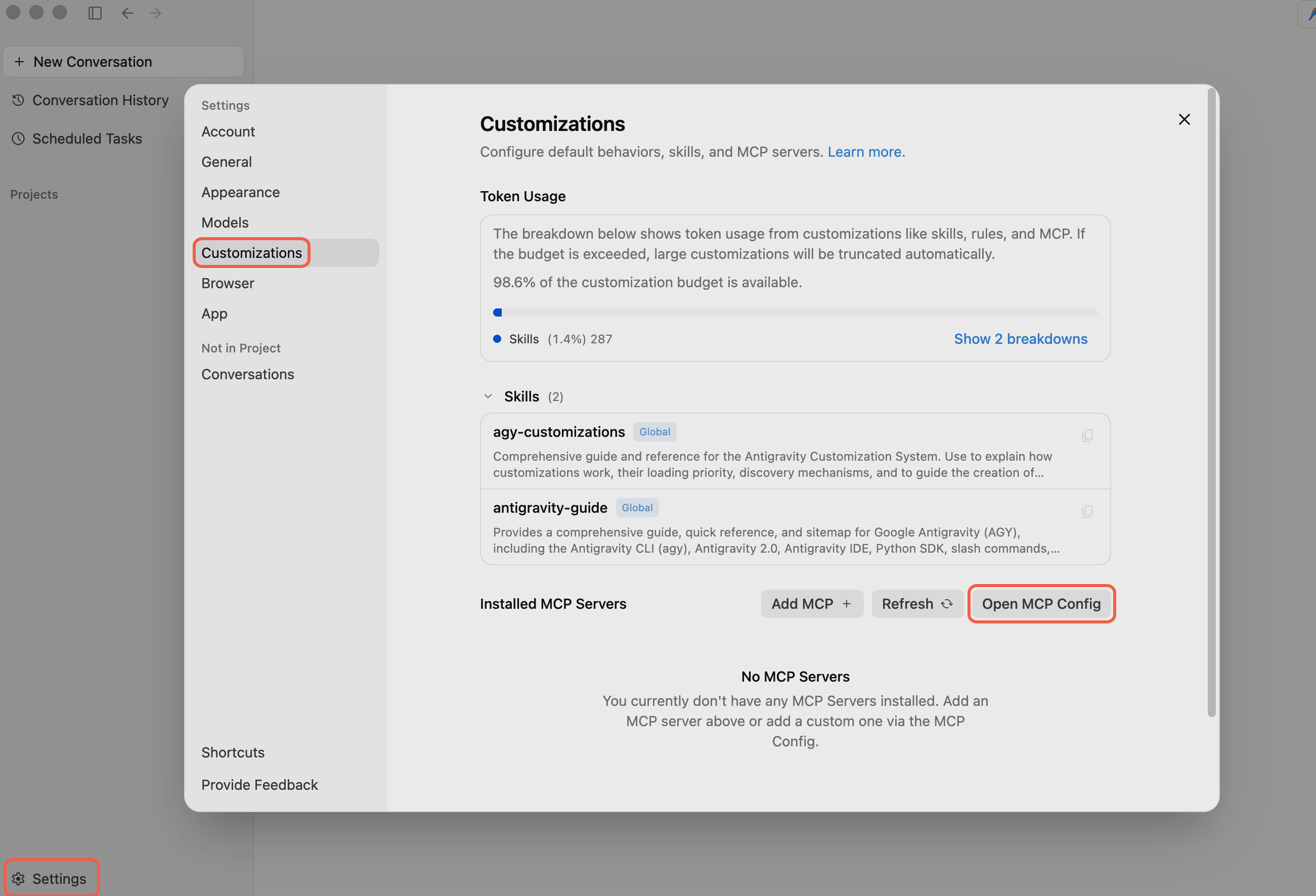The height and width of the screenshot is (896, 1316).
Task: Toggle the sidebar panel icon
Action: tap(95, 13)
